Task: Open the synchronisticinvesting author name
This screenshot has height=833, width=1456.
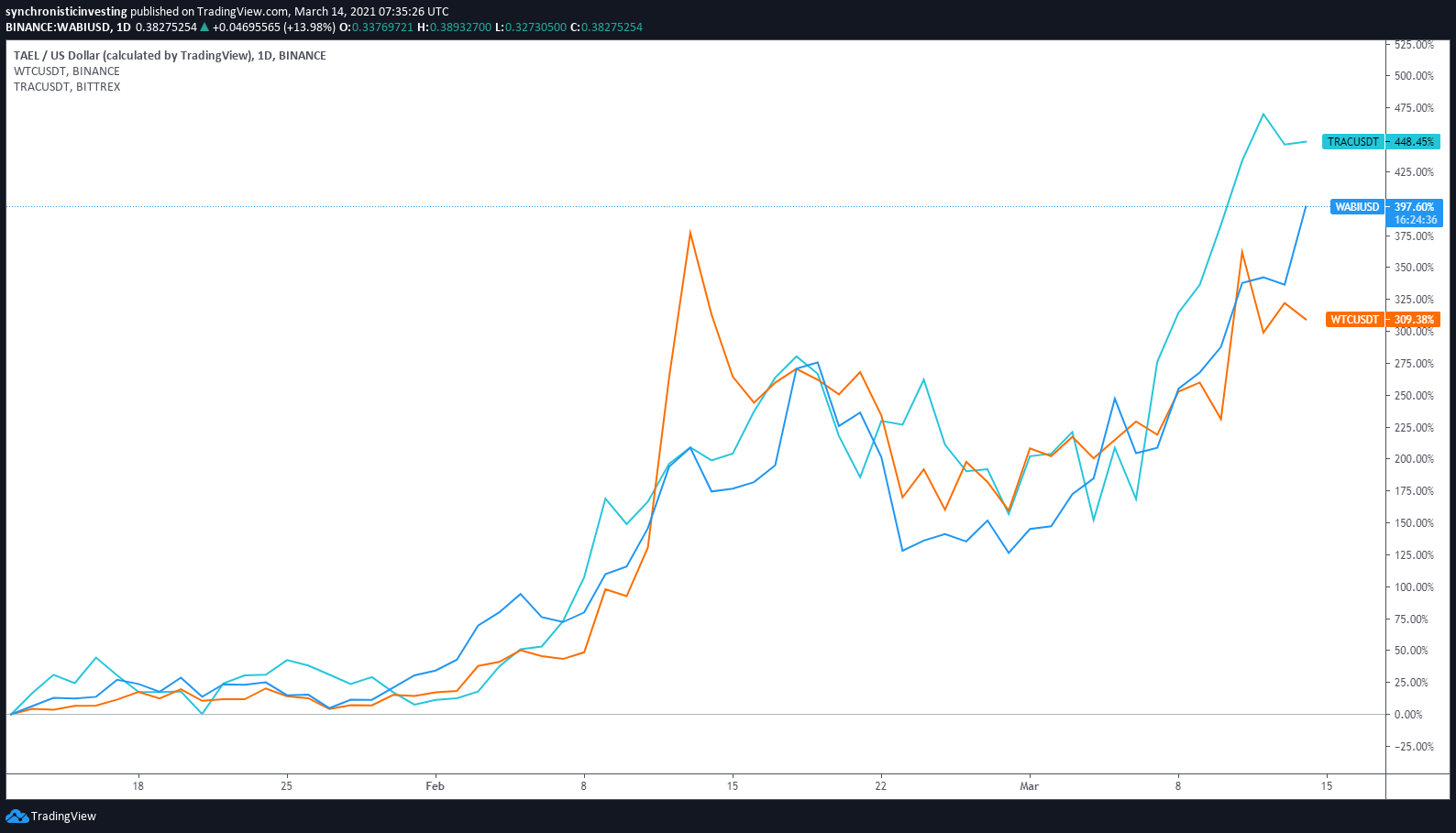Action: 66,12
